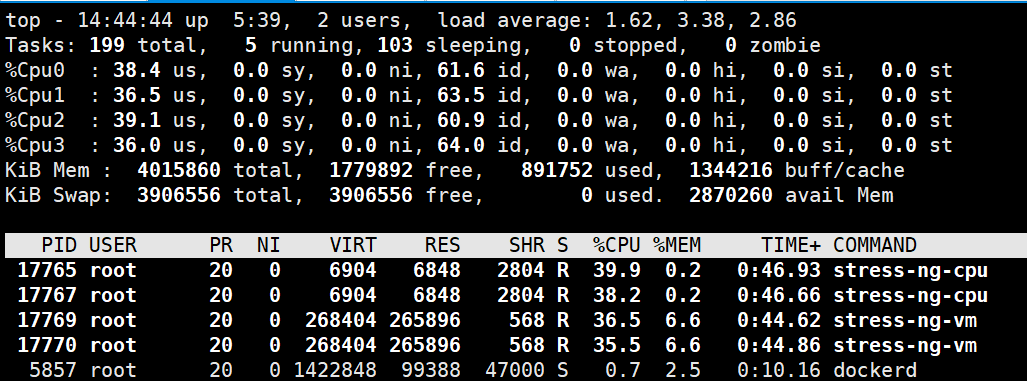1027x381 pixels.
Task: Click the KiB Swap line
Action: tap(449, 196)
